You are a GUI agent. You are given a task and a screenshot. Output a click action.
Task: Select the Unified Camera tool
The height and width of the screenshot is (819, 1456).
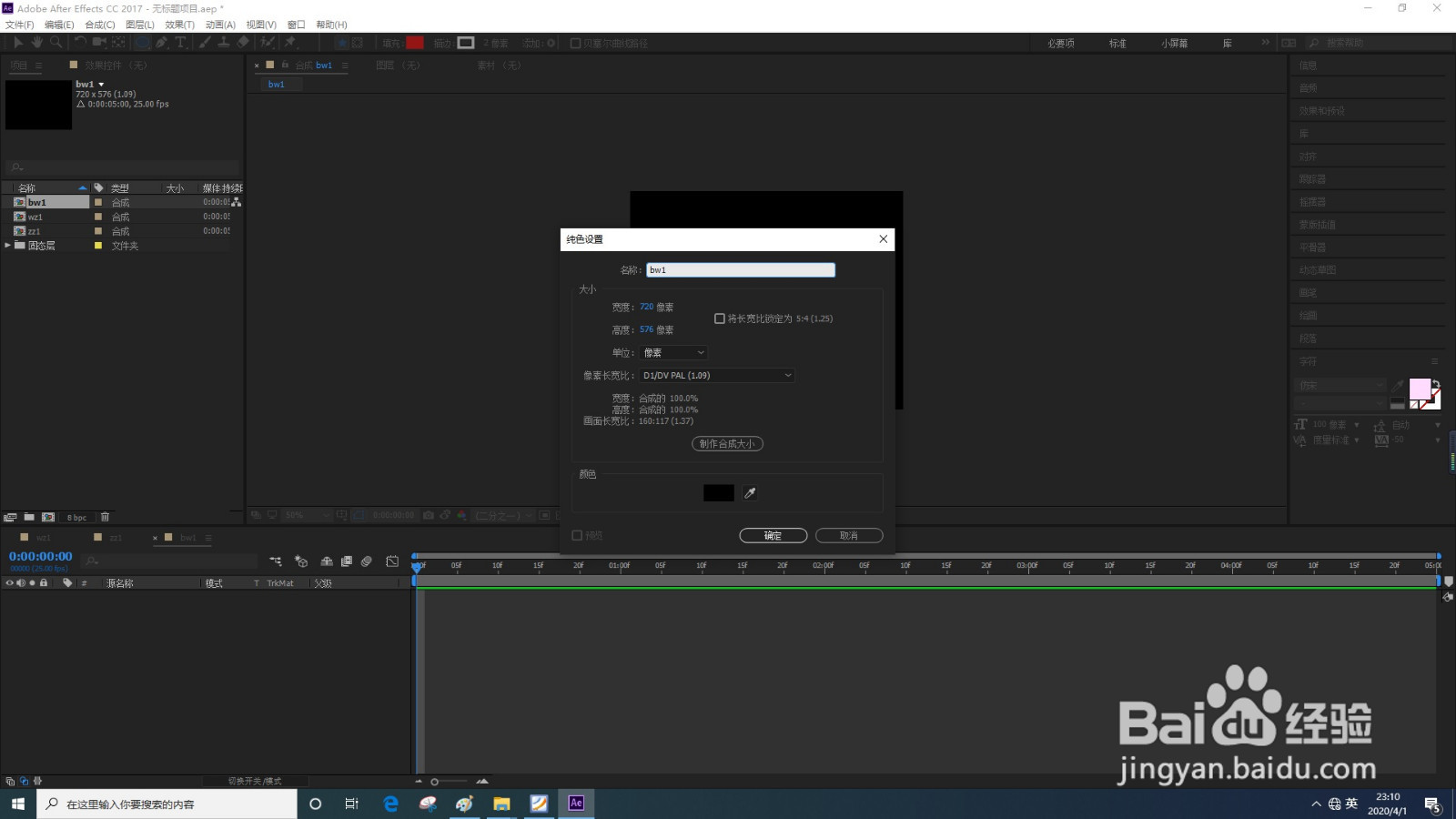[x=99, y=43]
